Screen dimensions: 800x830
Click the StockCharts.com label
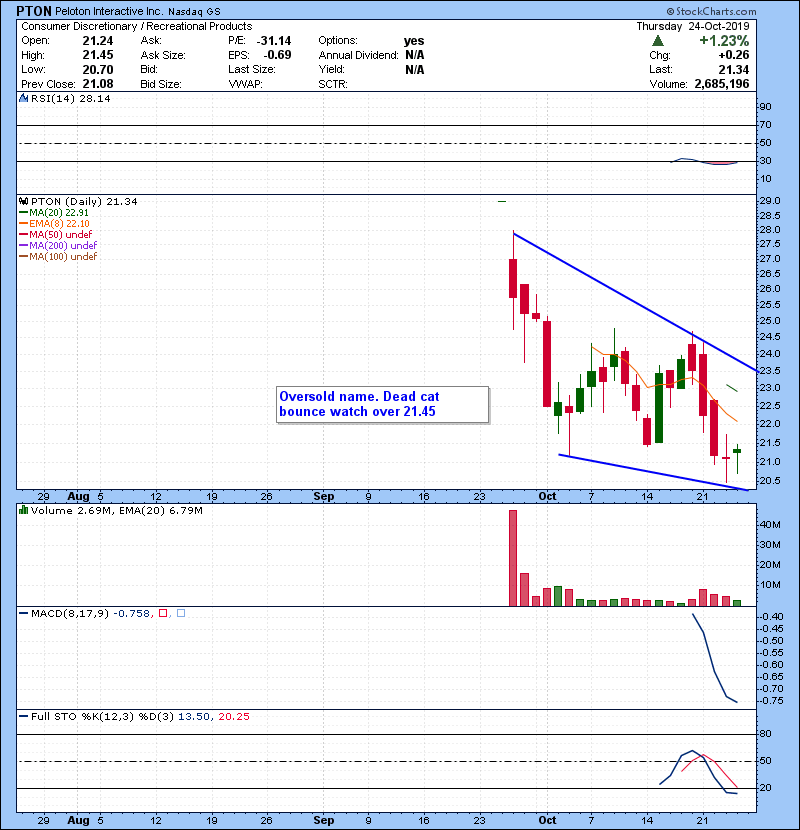click(x=712, y=11)
